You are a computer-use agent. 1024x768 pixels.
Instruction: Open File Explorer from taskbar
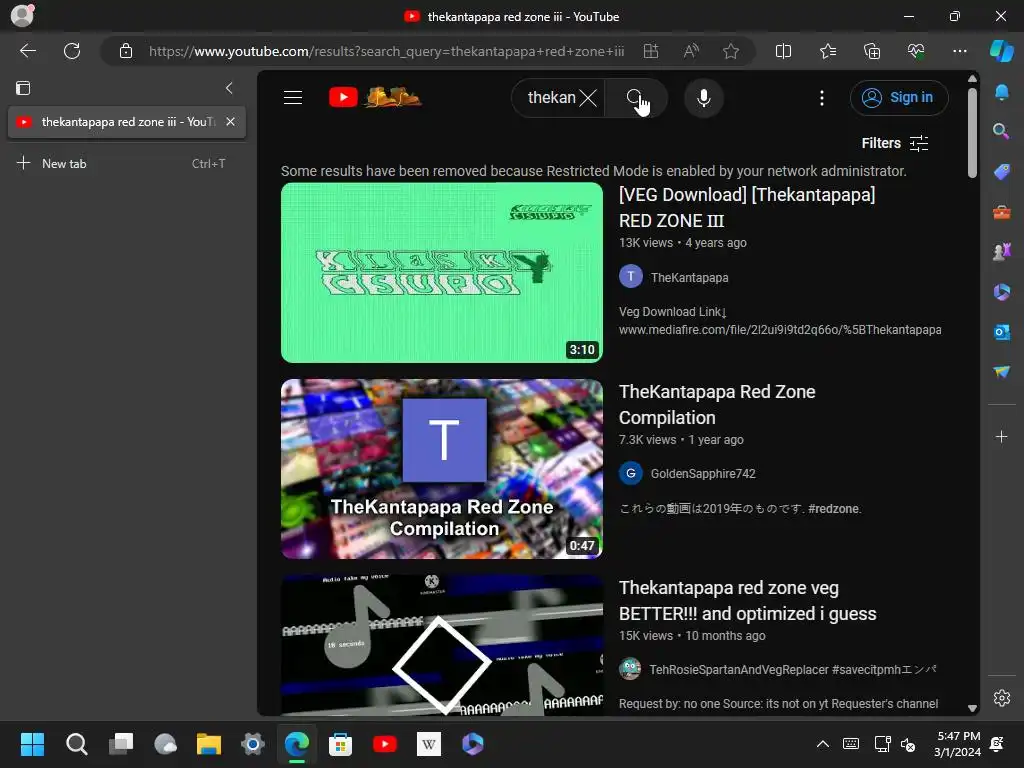pos(209,744)
